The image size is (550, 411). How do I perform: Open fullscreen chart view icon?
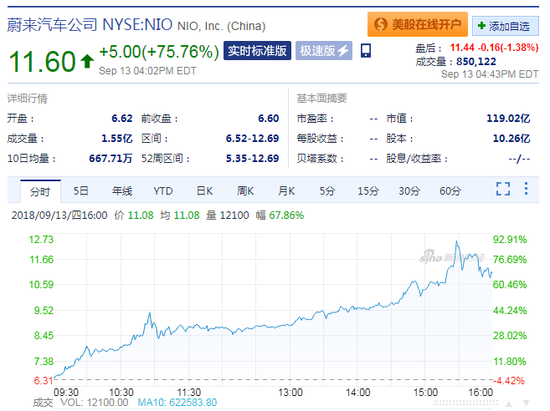503,189
